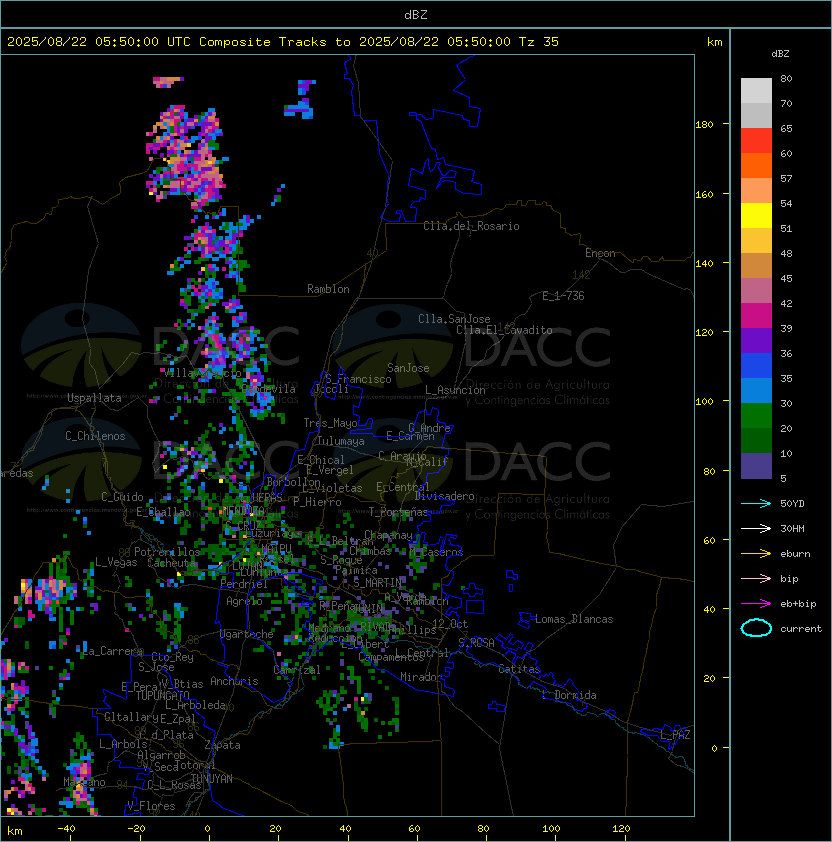This screenshot has height=842, width=832.
Task: Click the cyan 'current' ellipse symbol
Action: [x=756, y=628]
